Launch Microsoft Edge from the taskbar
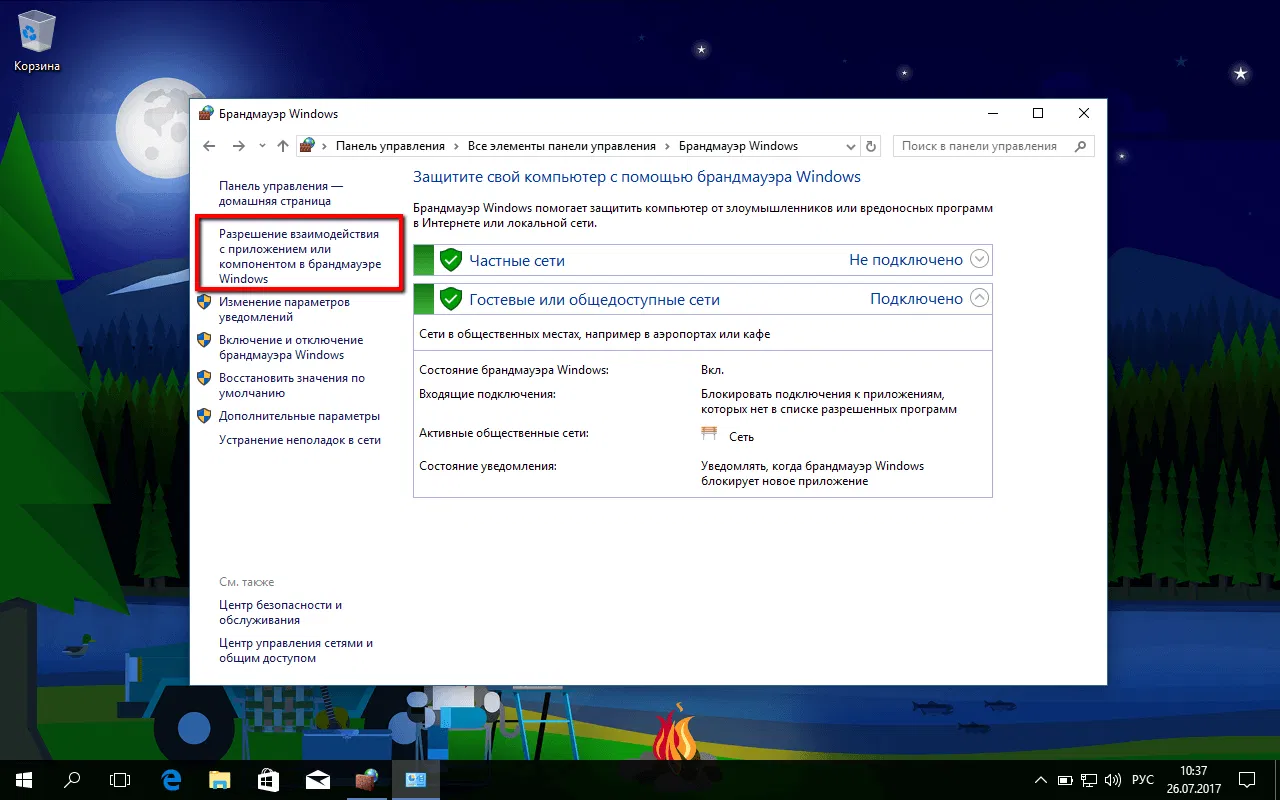 [171, 779]
